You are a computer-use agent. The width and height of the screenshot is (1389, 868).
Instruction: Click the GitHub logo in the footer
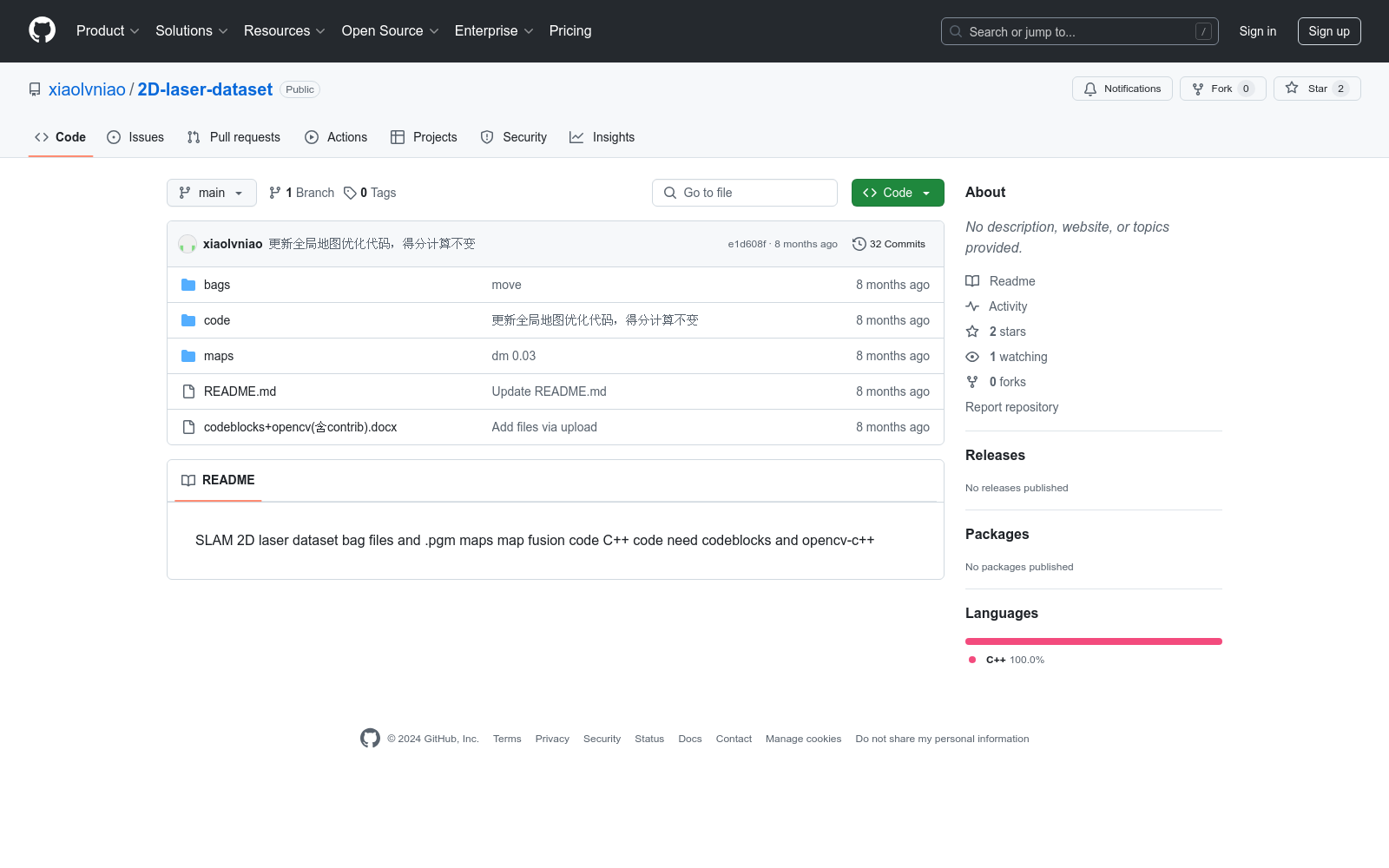[x=370, y=738]
